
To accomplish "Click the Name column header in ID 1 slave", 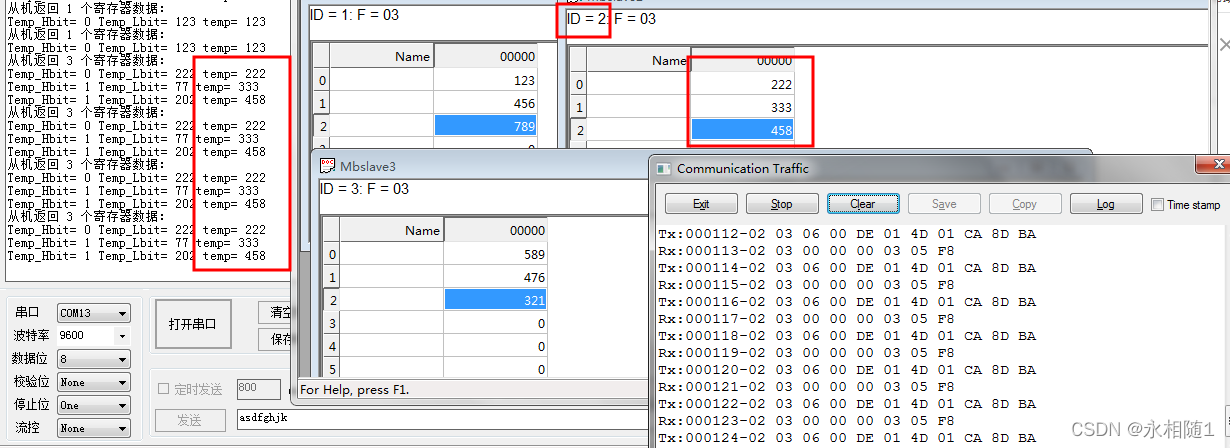I will tap(382, 56).
